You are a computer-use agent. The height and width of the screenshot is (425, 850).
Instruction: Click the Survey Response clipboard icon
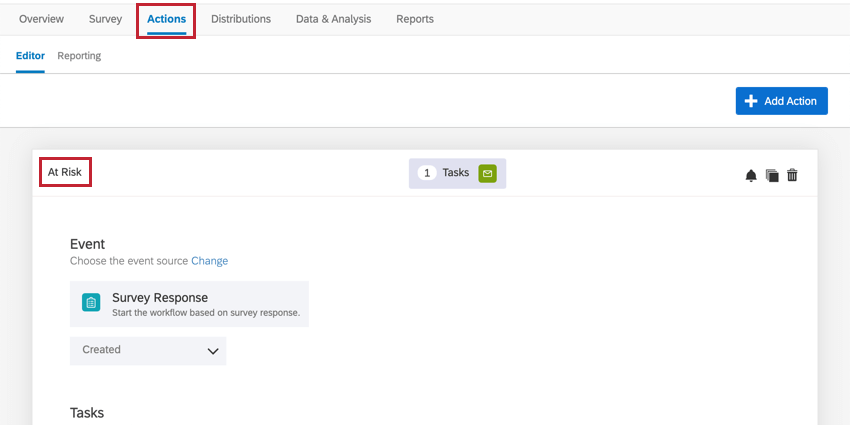91,303
